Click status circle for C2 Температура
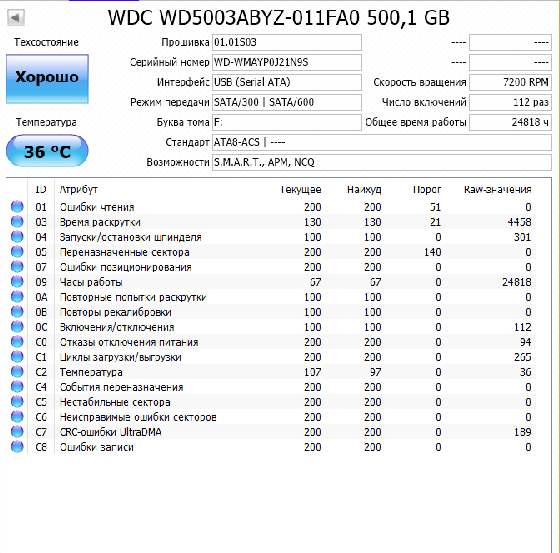Screen dimensions: 560x553 pos(17,372)
